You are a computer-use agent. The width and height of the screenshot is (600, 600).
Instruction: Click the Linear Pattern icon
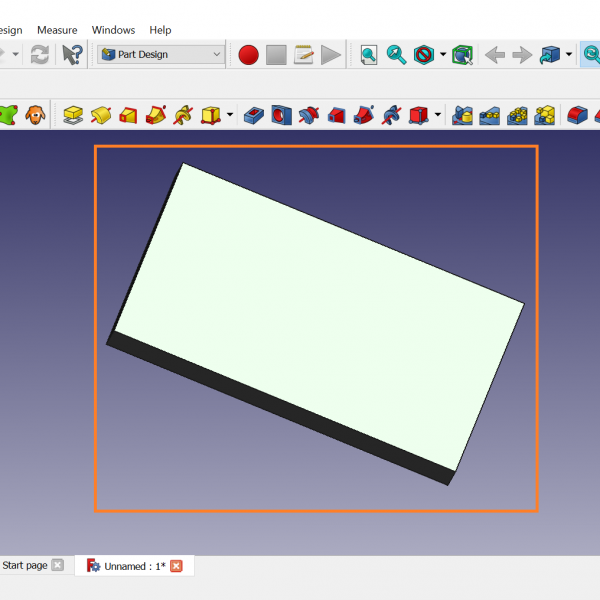click(489, 115)
